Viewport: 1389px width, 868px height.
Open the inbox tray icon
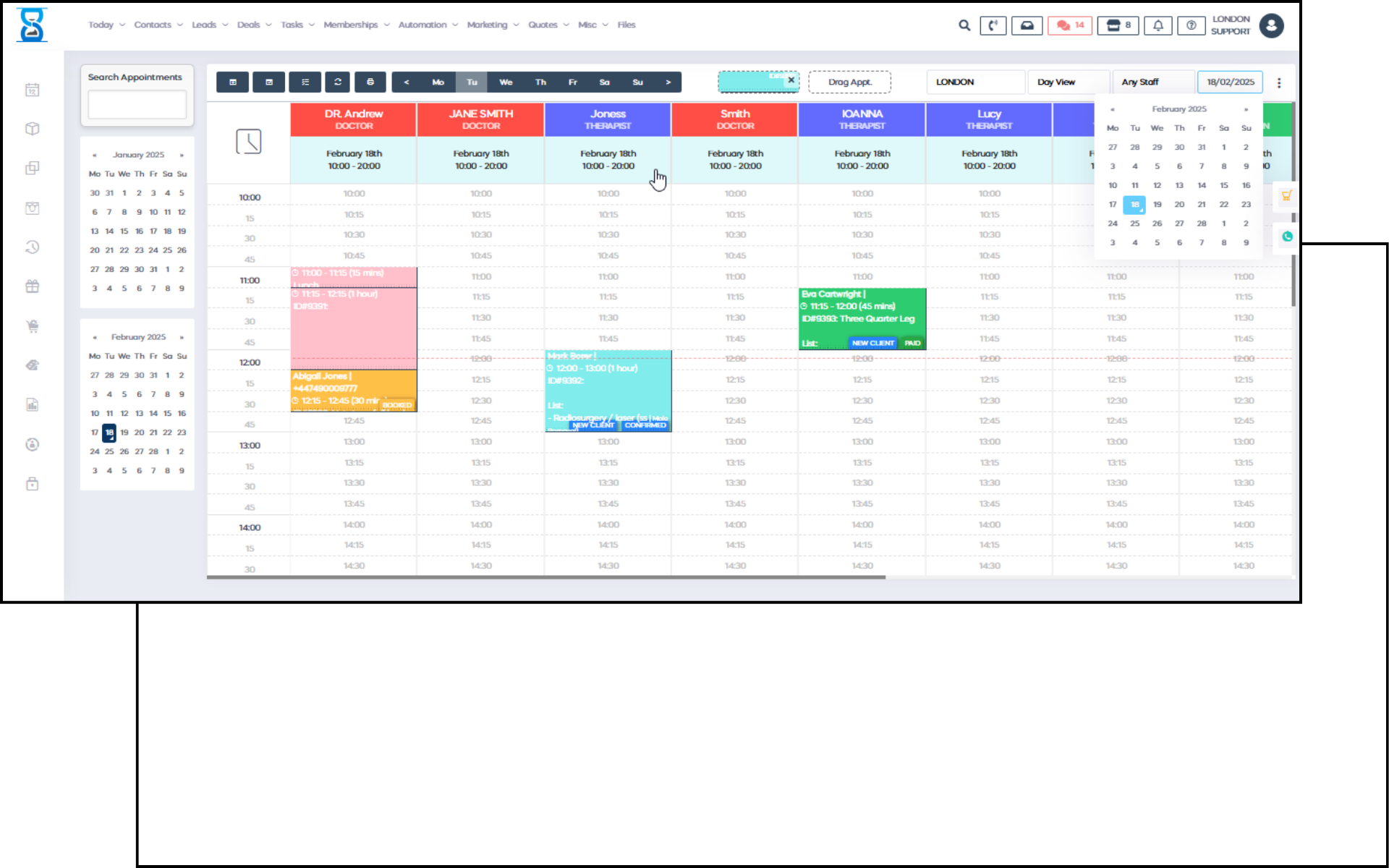pos(1027,25)
